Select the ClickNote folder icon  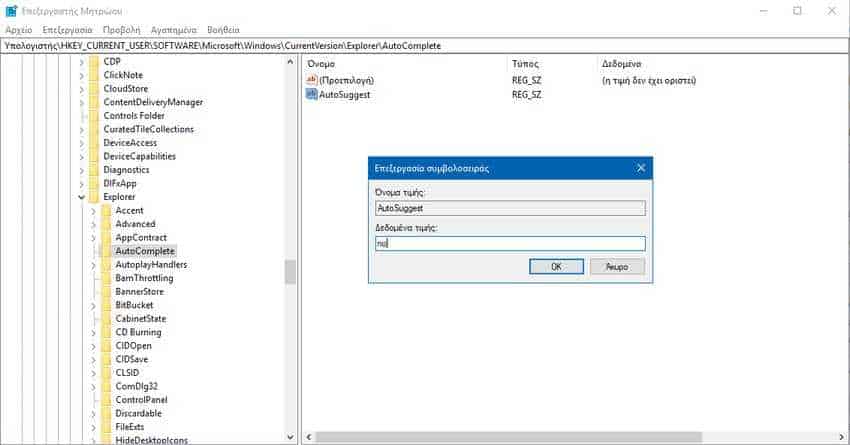tap(94, 75)
